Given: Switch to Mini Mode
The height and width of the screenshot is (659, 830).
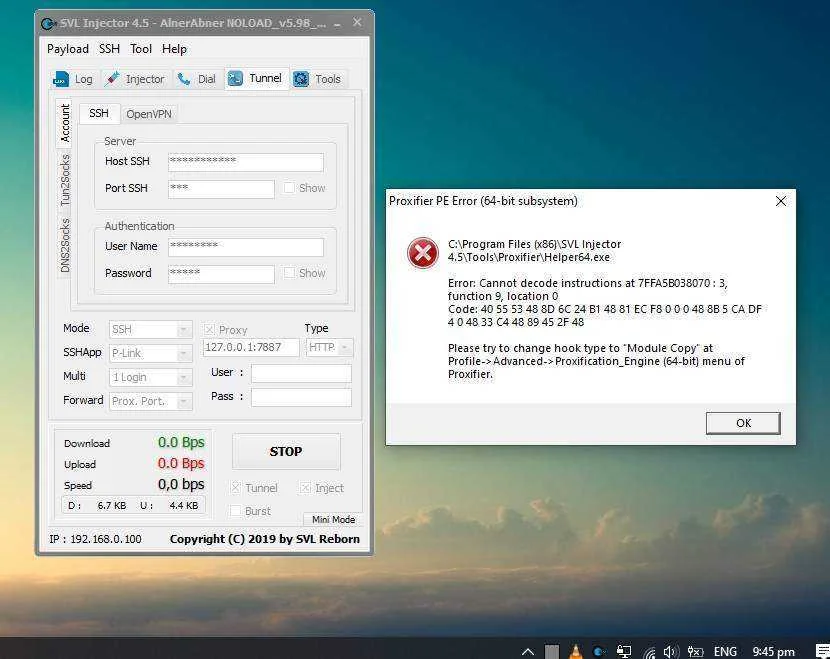Looking at the screenshot, I should (x=333, y=519).
